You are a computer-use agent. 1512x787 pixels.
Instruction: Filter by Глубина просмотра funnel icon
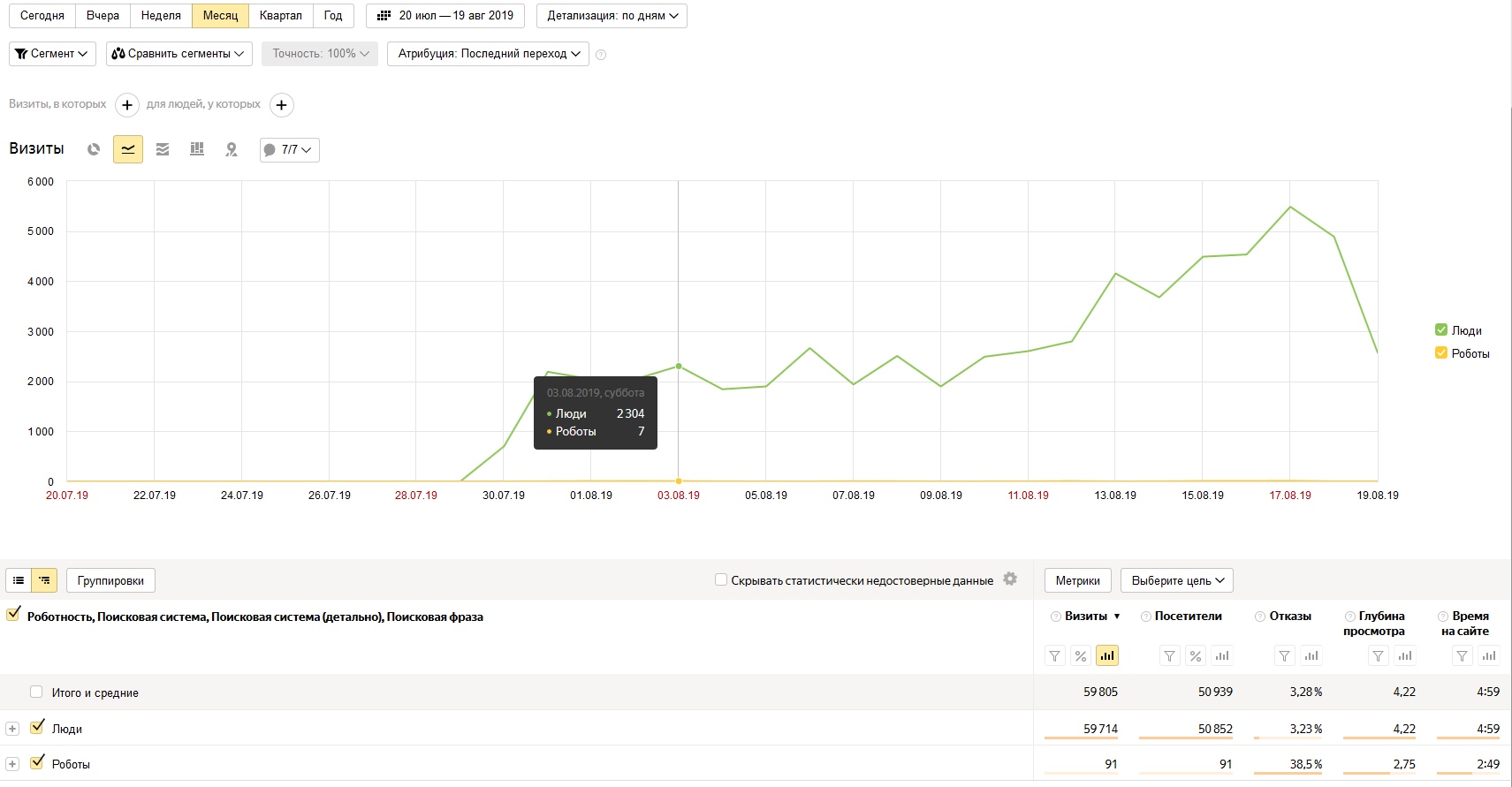click(1379, 655)
